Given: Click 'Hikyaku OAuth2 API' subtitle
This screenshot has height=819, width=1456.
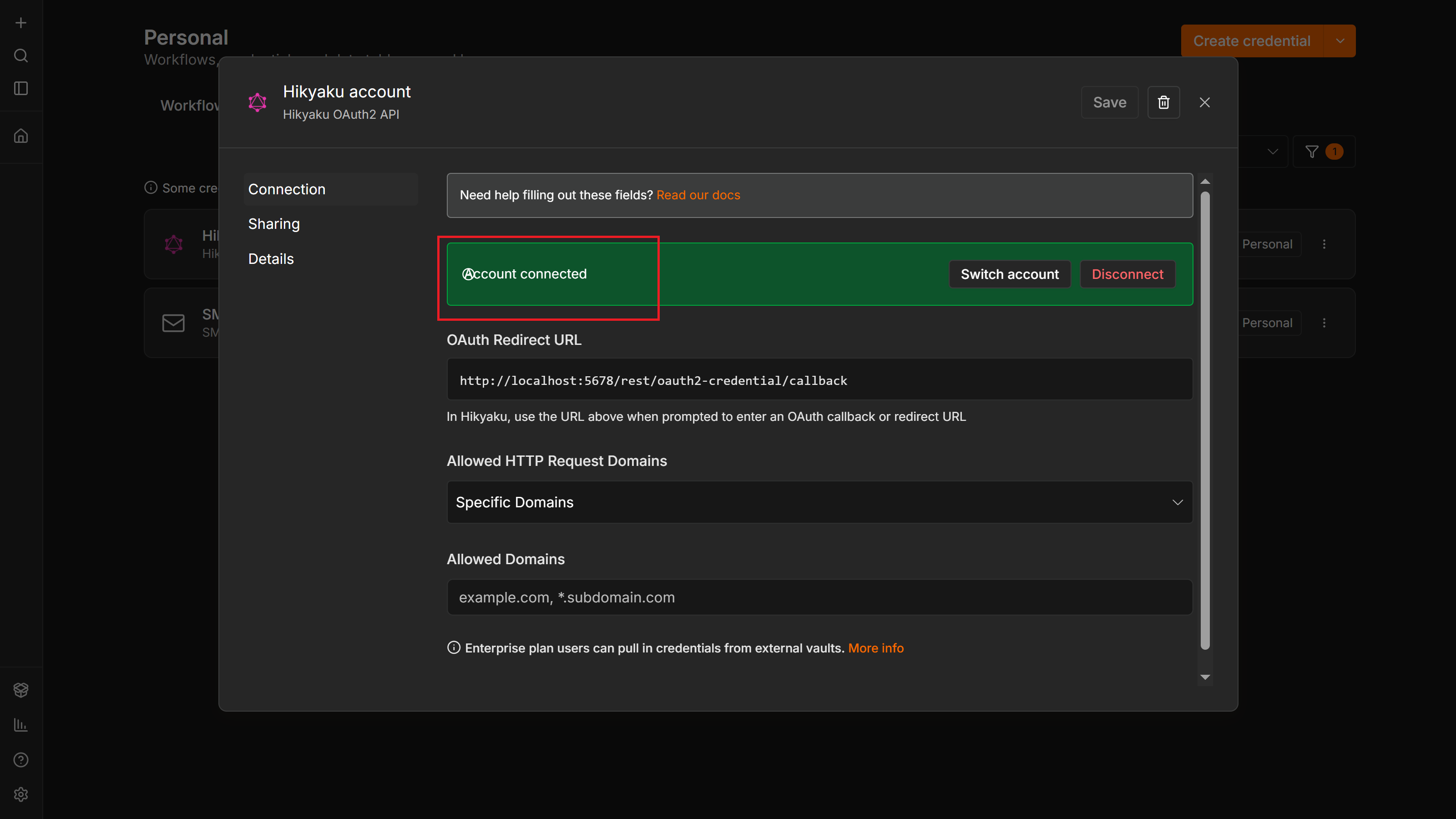Looking at the screenshot, I should [x=341, y=115].
